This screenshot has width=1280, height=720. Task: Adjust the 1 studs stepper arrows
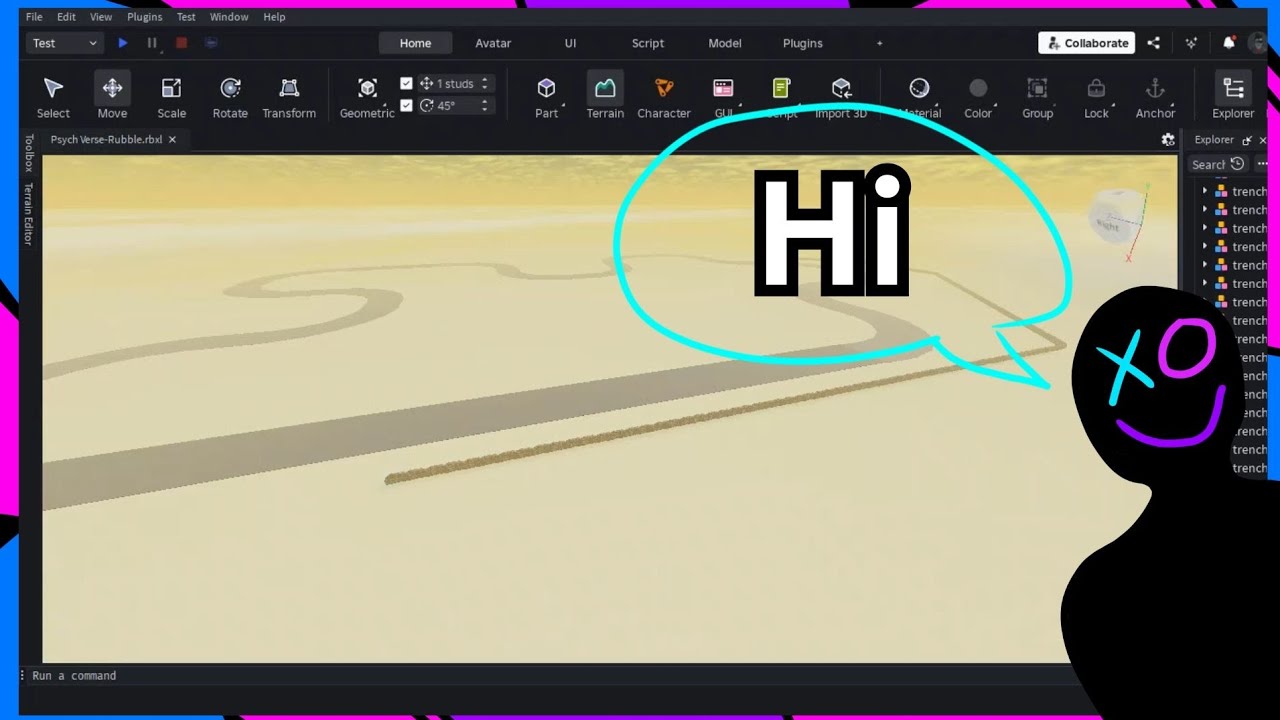[485, 84]
